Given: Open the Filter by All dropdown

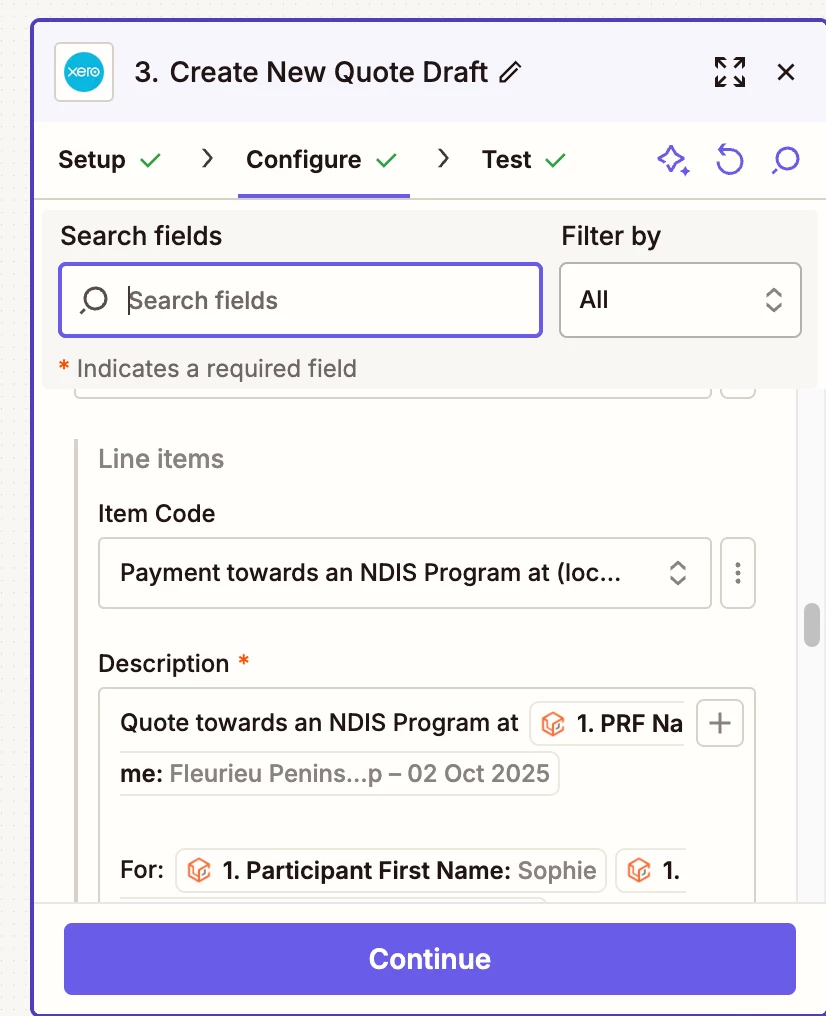Looking at the screenshot, I should click(680, 300).
